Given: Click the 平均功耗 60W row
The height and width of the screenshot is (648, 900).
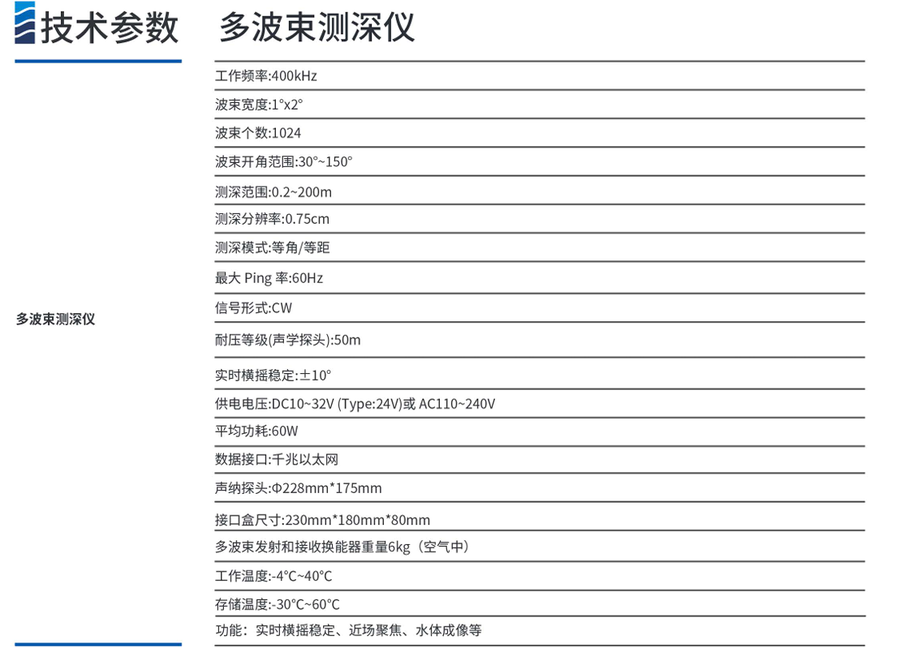Looking at the screenshot, I should (x=257, y=431).
